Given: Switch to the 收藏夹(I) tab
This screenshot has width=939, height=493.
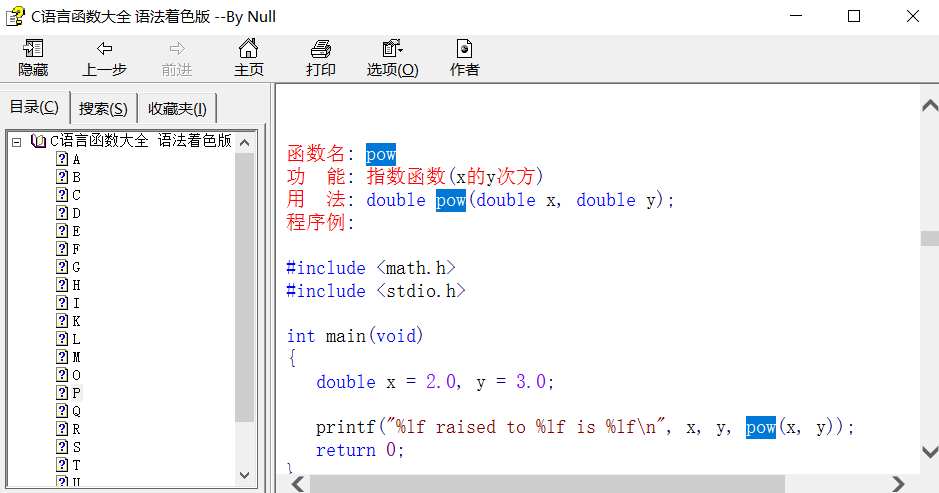Looking at the screenshot, I should point(177,108).
